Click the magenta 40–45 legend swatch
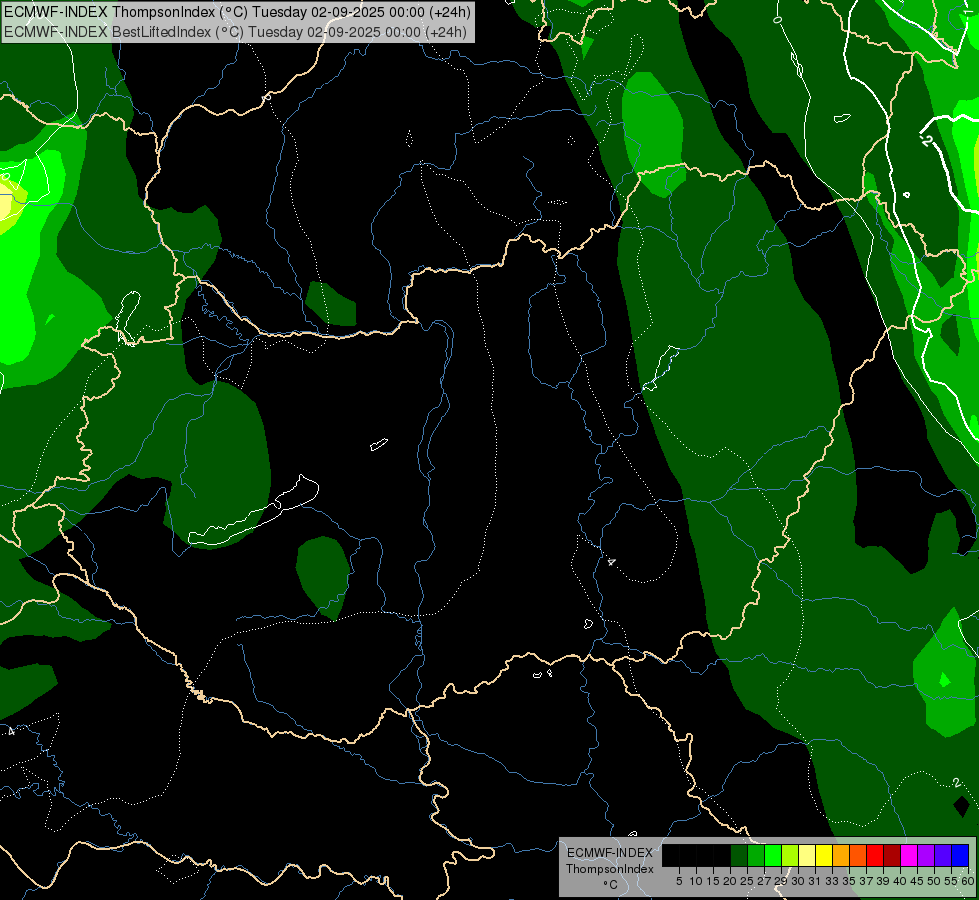Image resolution: width=979 pixels, height=900 pixels. [x=909, y=855]
